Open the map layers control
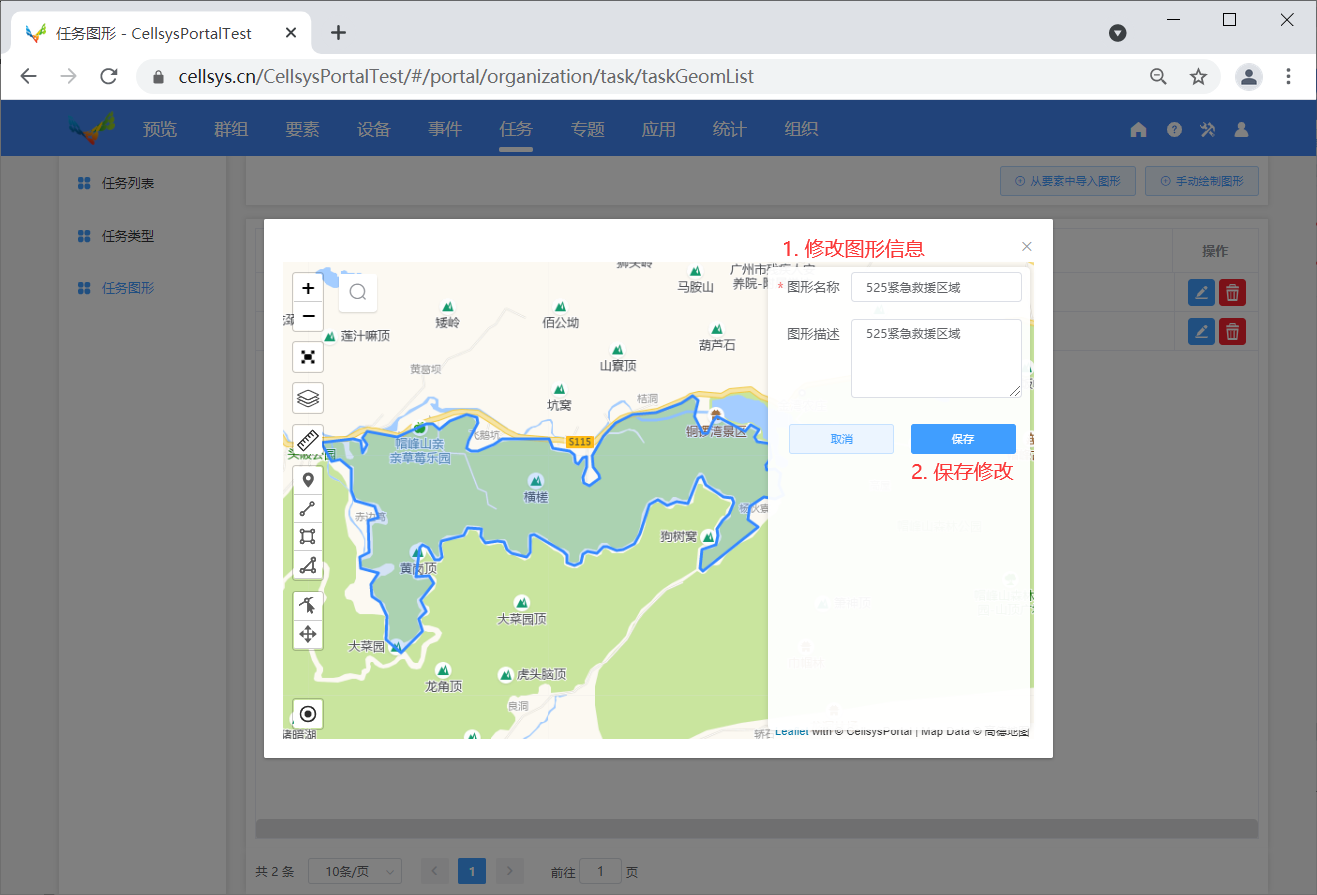The height and width of the screenshot is (895, 1317). [308, 398]
